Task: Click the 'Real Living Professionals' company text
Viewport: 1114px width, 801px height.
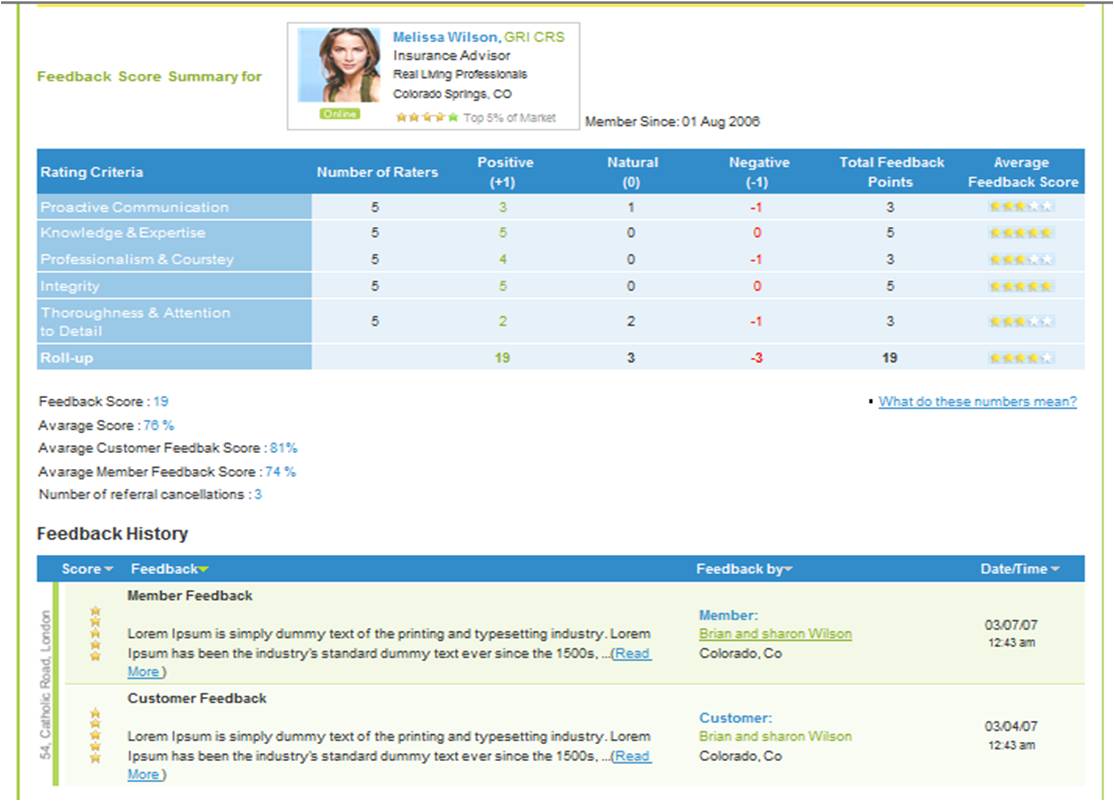Action: tap(460, 75)
